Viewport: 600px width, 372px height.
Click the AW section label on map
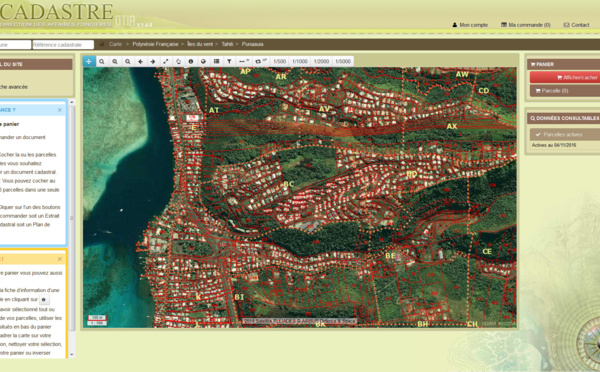point(462,74)
